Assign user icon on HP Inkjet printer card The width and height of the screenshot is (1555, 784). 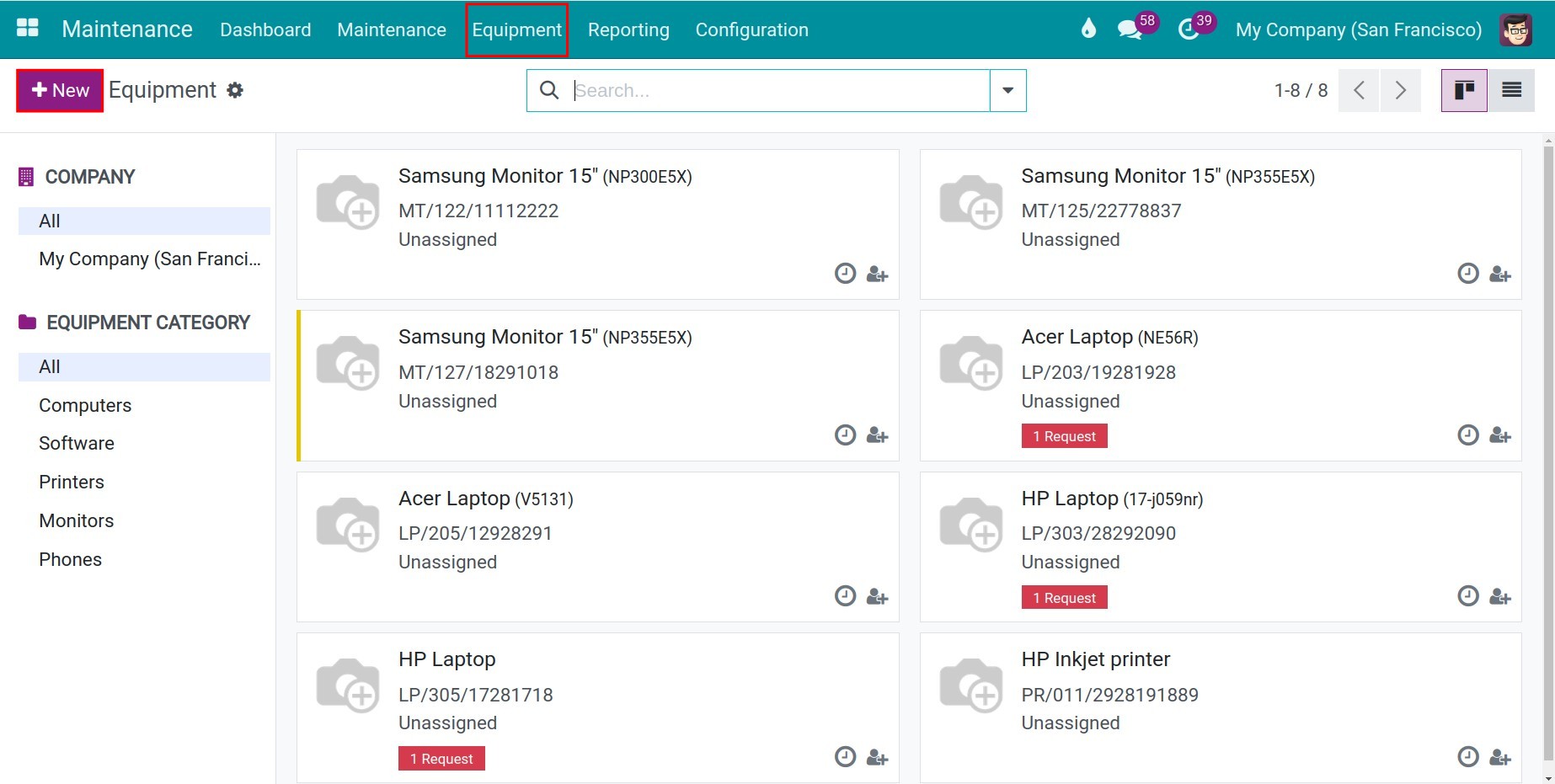[1500, 758]
